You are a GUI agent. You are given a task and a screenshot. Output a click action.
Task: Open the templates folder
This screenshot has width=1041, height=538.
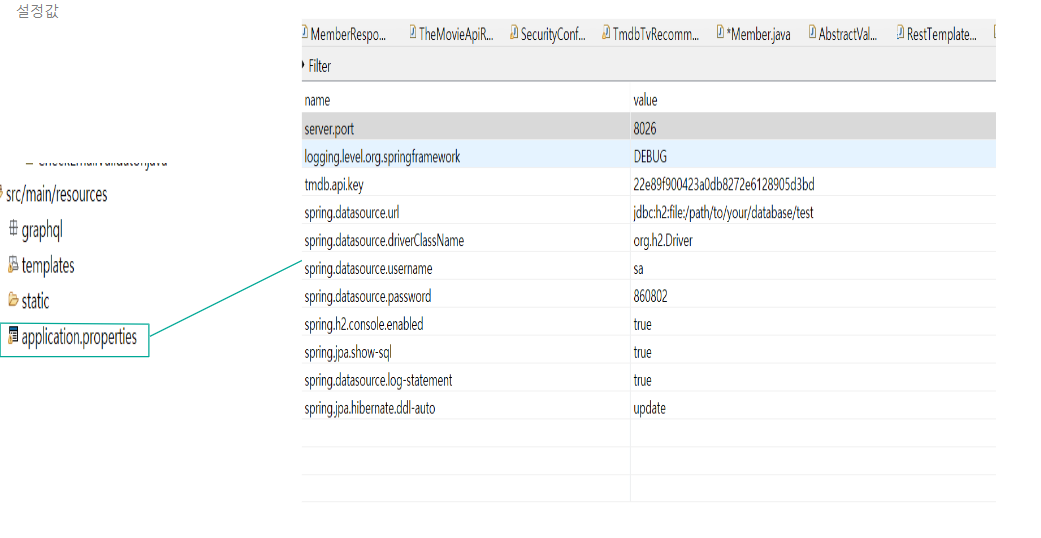(48, 266)
